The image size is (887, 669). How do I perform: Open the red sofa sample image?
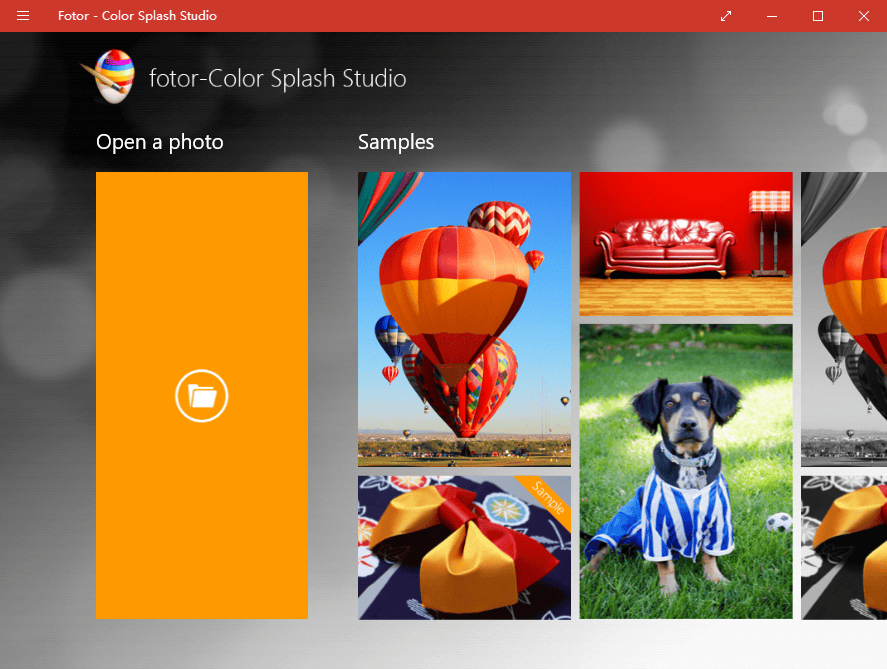pos(686,244)
